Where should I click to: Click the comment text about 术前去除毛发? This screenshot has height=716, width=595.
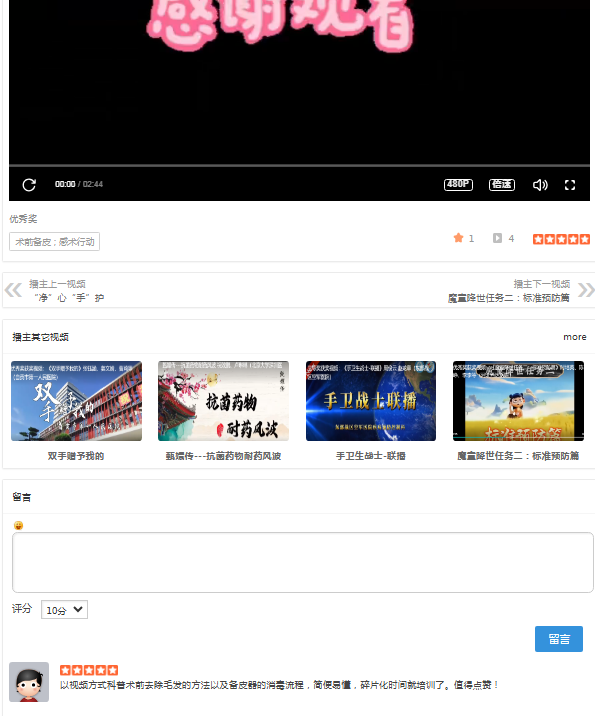click(279, 685)
